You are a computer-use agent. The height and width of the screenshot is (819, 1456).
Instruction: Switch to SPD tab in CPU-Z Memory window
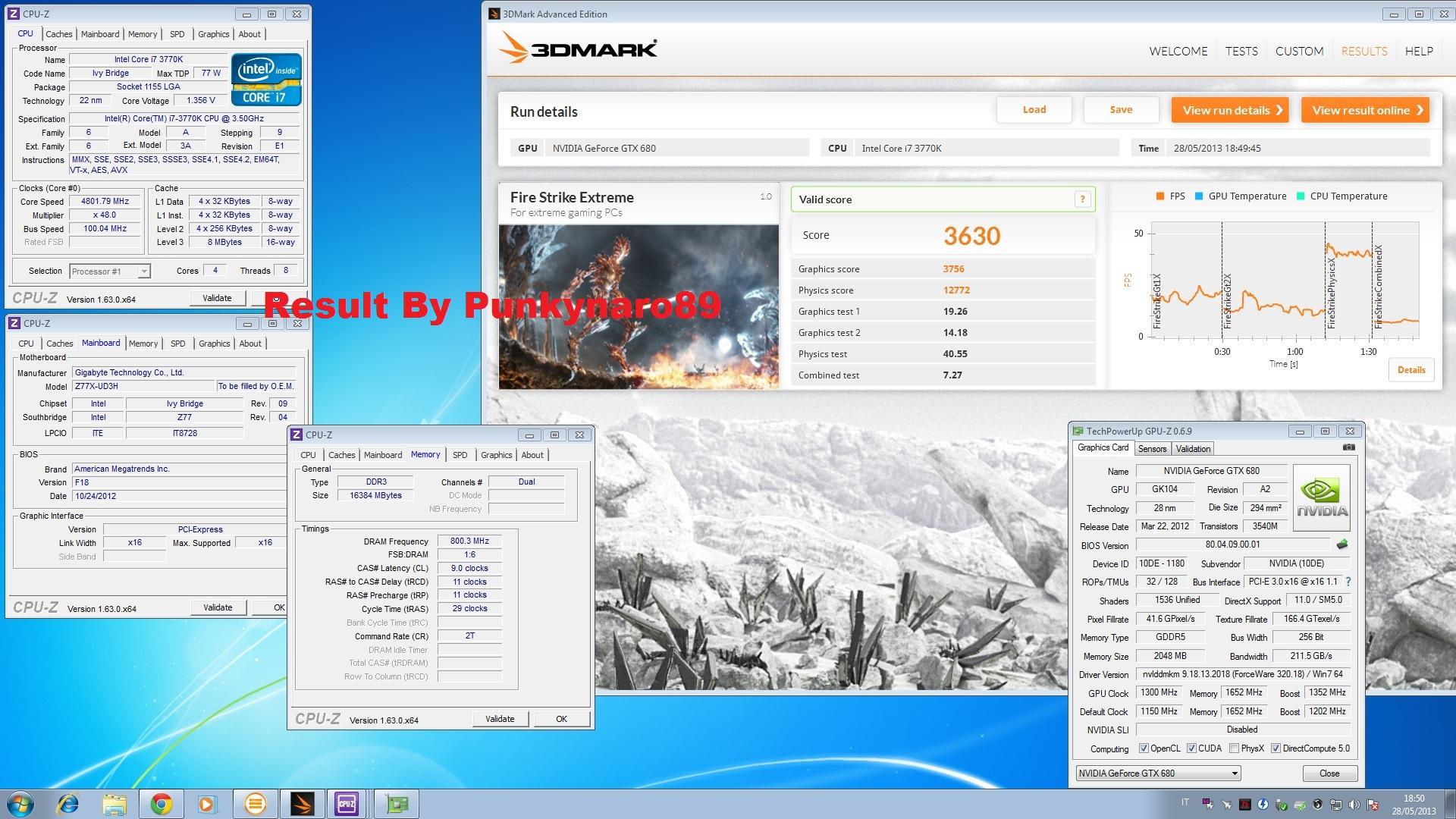pyautogui.click(x=460, y=455)
